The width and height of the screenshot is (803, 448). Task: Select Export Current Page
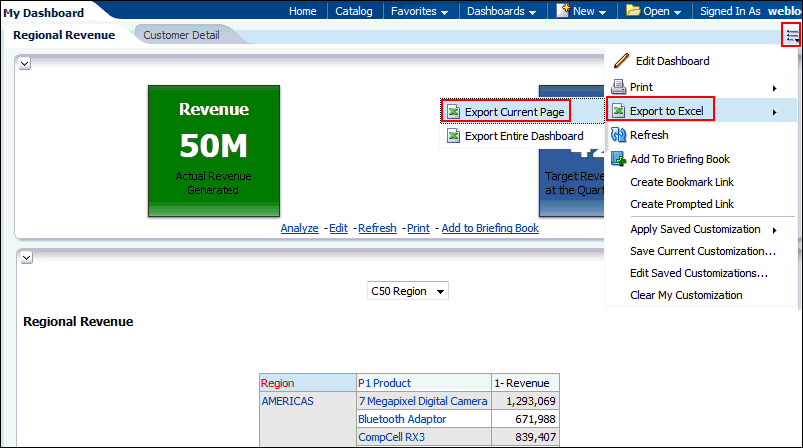(514, 112)
